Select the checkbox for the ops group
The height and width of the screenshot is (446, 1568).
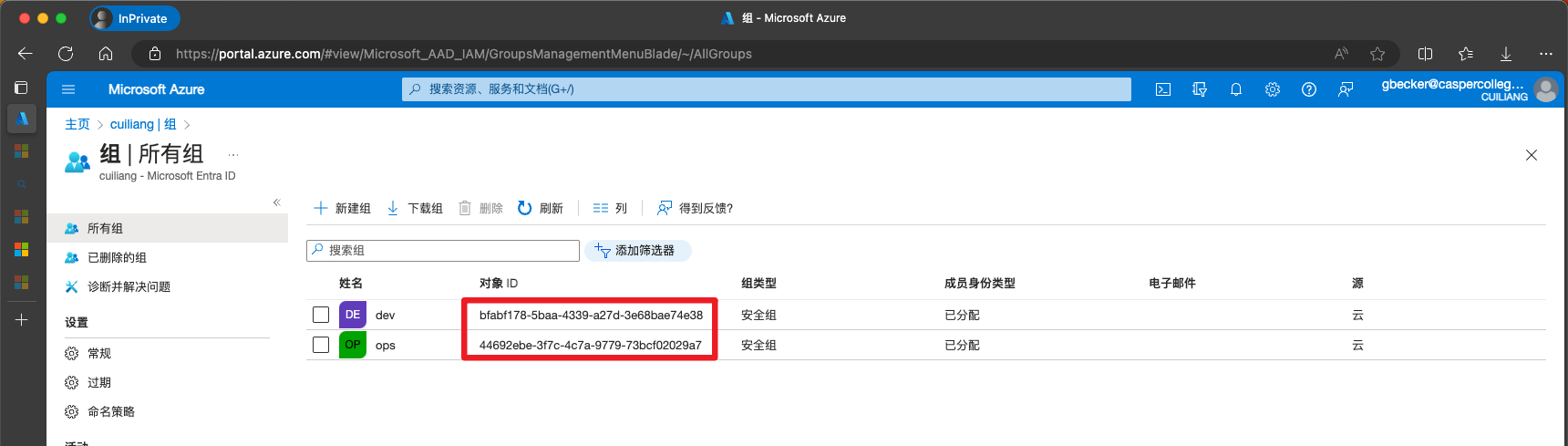(x=321, y=345)
